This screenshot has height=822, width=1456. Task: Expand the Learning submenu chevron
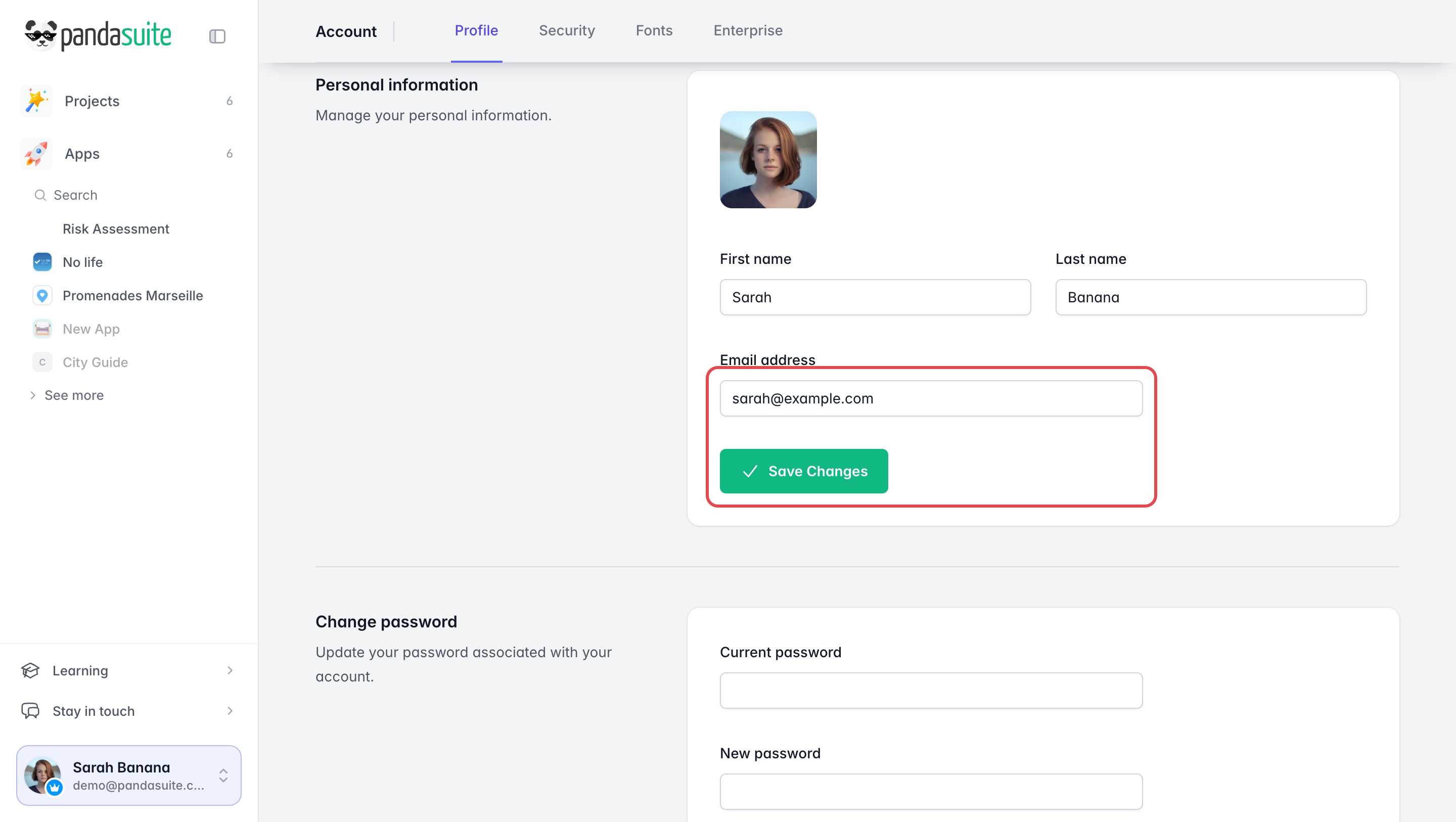[x=230, y=670]
